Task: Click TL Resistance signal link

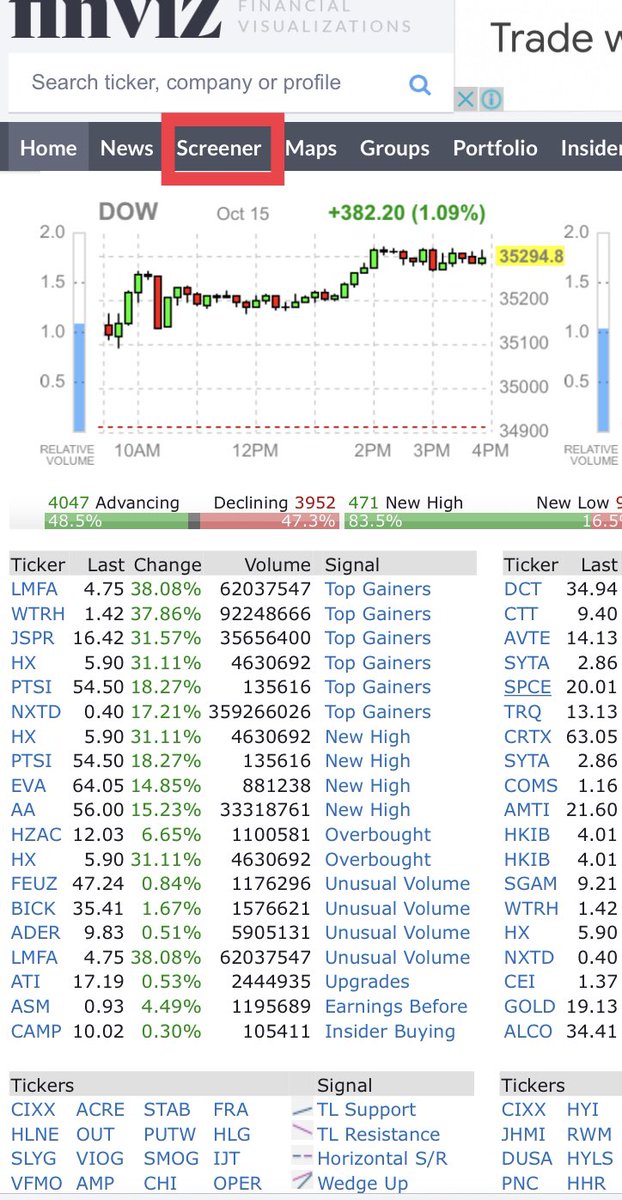Action: [378, 1134]
